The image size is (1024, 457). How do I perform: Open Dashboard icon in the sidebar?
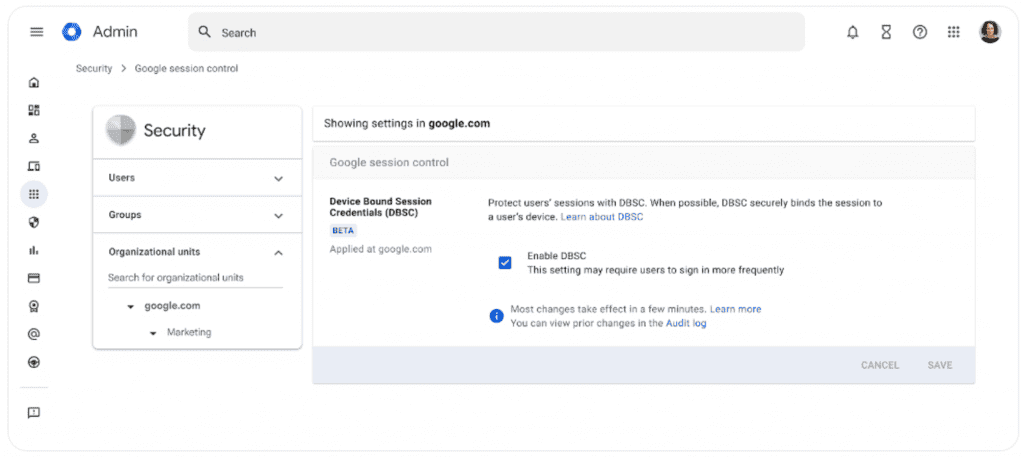tap(34, 110)
